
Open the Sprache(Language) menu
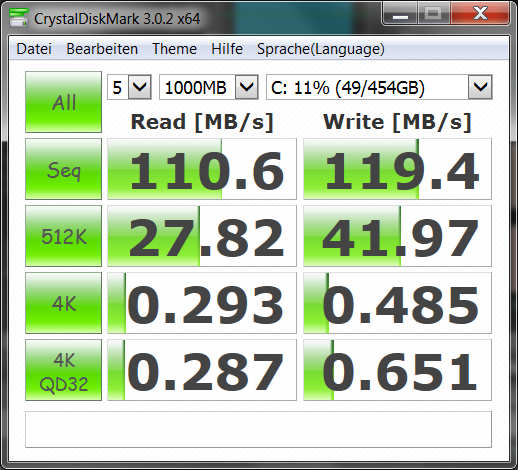[321, 49]
